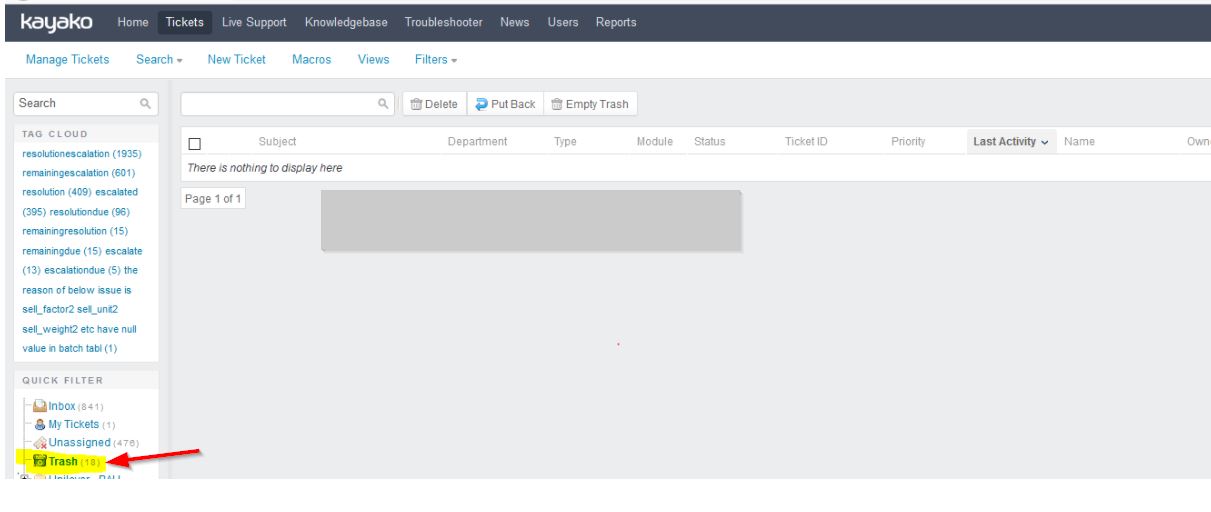Open Macros page

(311, 59)
